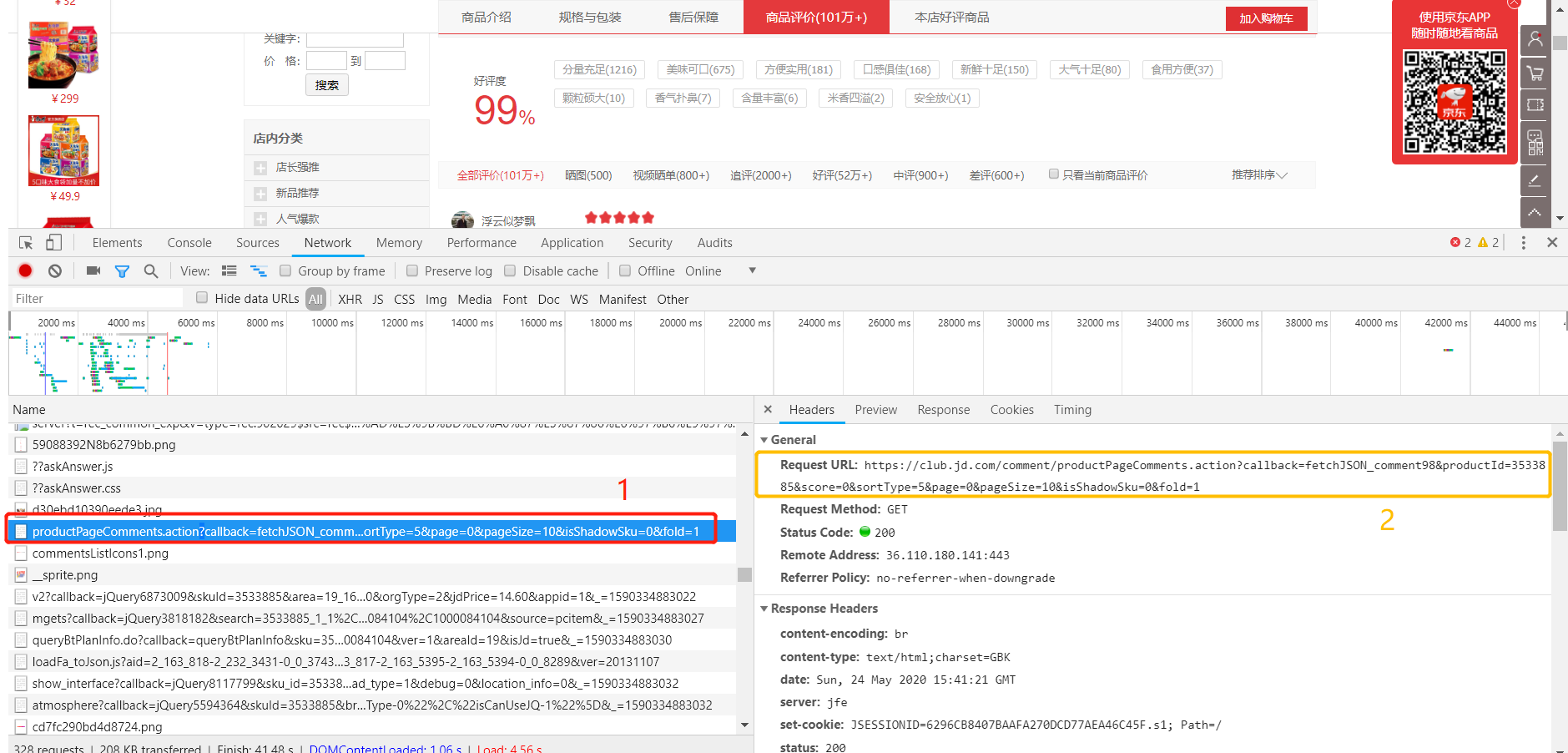Click the feedback pencil sidebar icon
Viewport: 1568px width, 753px height.
click(1535, 180)
